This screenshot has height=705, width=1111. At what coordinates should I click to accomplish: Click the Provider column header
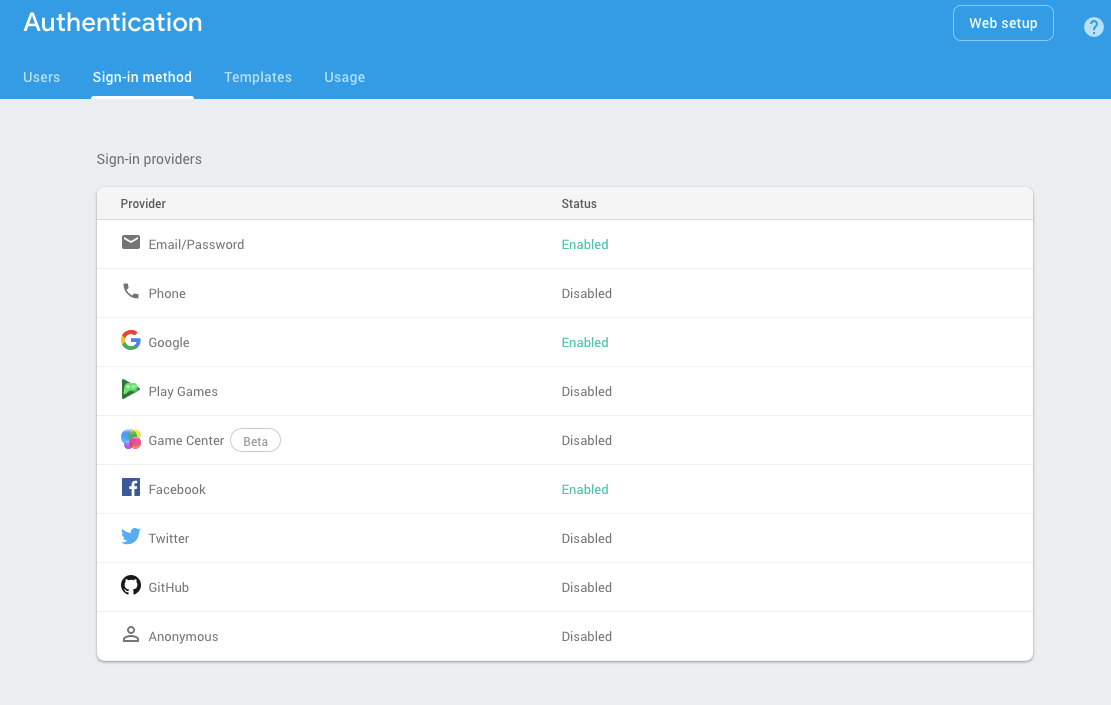143,203
